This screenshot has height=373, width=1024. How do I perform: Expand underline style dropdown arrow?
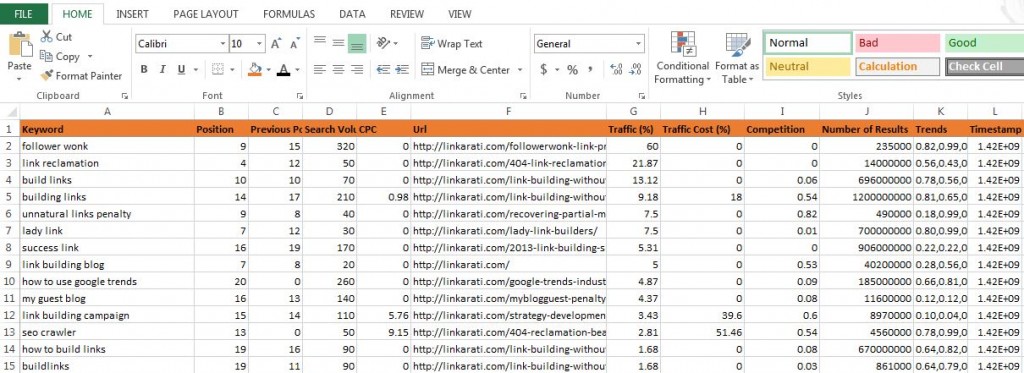197,69
